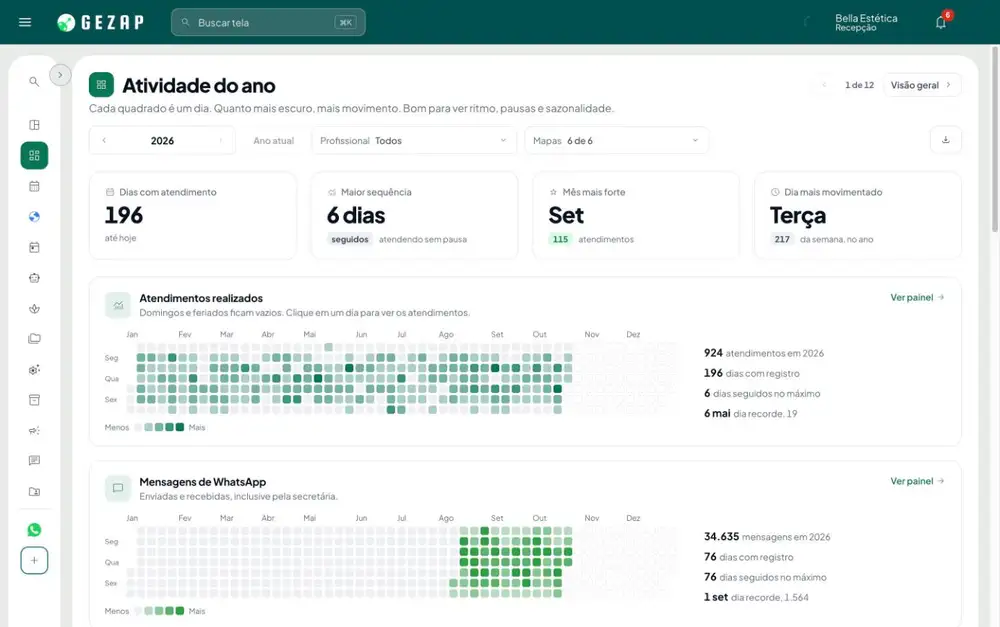Click '196 dias com registro' statistic
The image size is (1000, 627).
pos(751,373)
